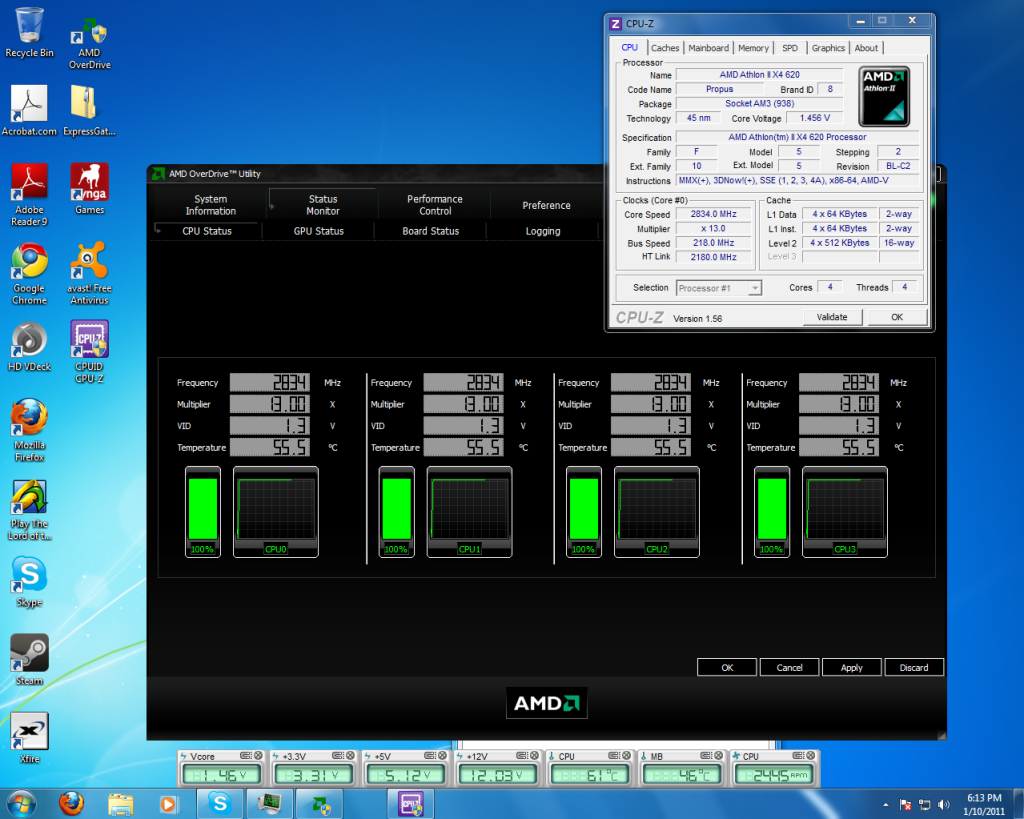Open the About tab in CPU-Z
This screenshot has height=819, width=1024.
tap(866, 48)
